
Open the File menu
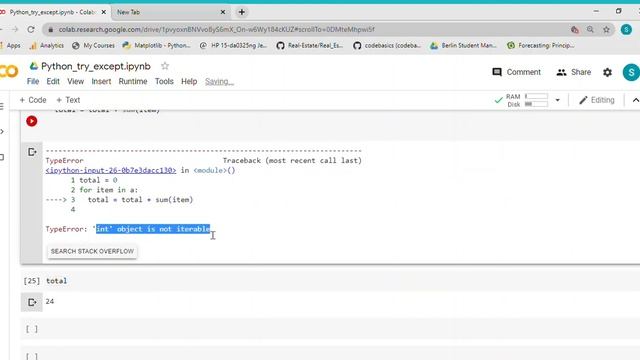[x=33, y=81]
